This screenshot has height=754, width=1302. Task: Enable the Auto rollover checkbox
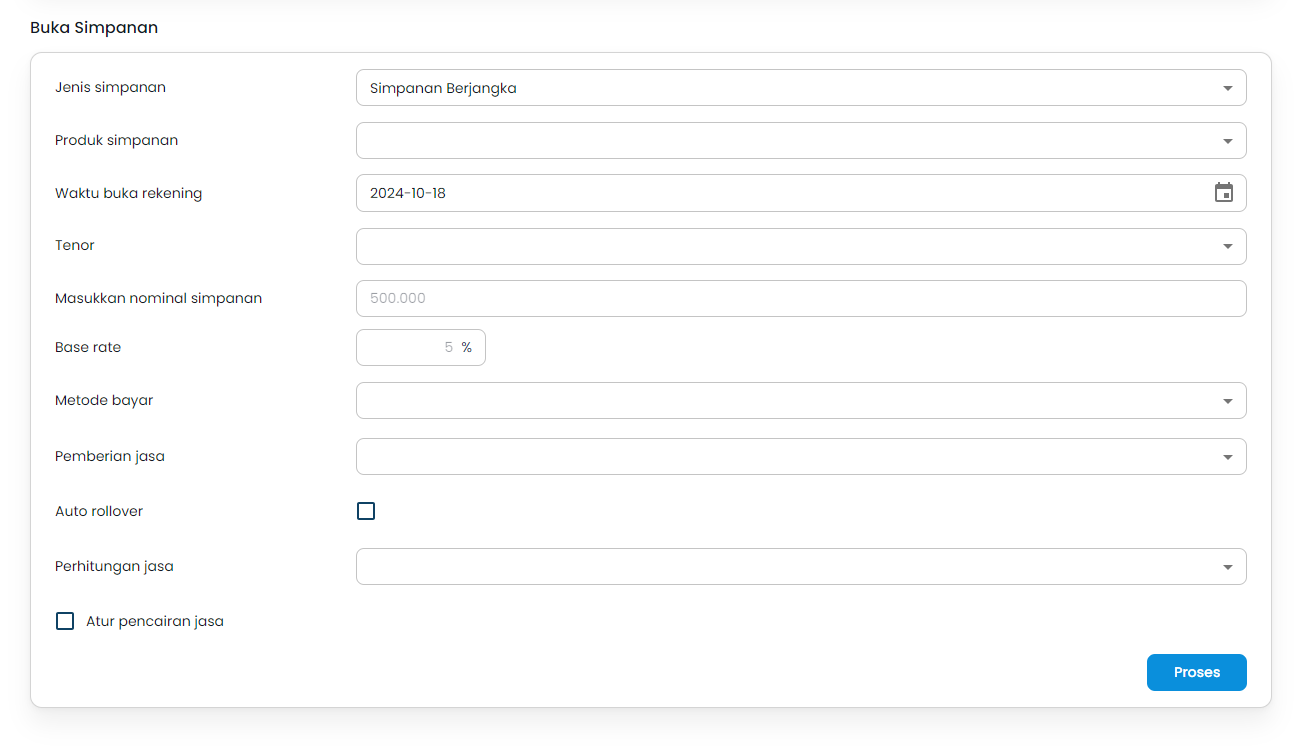(366, 510)
